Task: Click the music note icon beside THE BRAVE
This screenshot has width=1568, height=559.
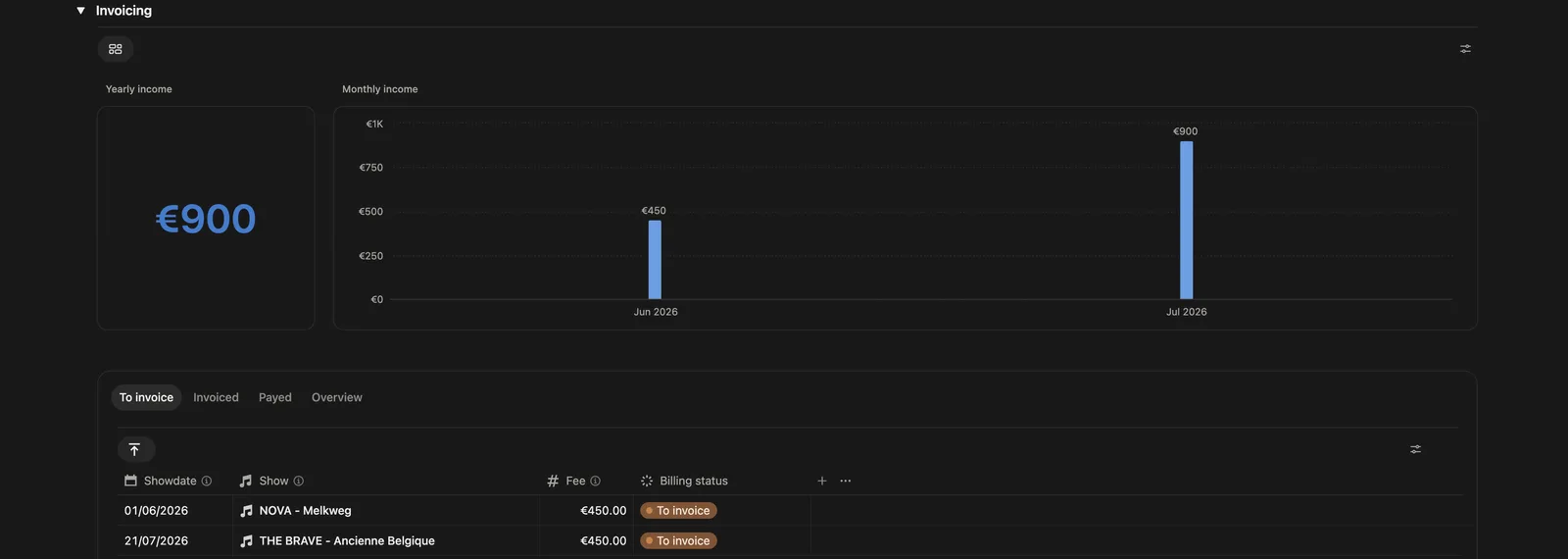Action: [247, 541]
